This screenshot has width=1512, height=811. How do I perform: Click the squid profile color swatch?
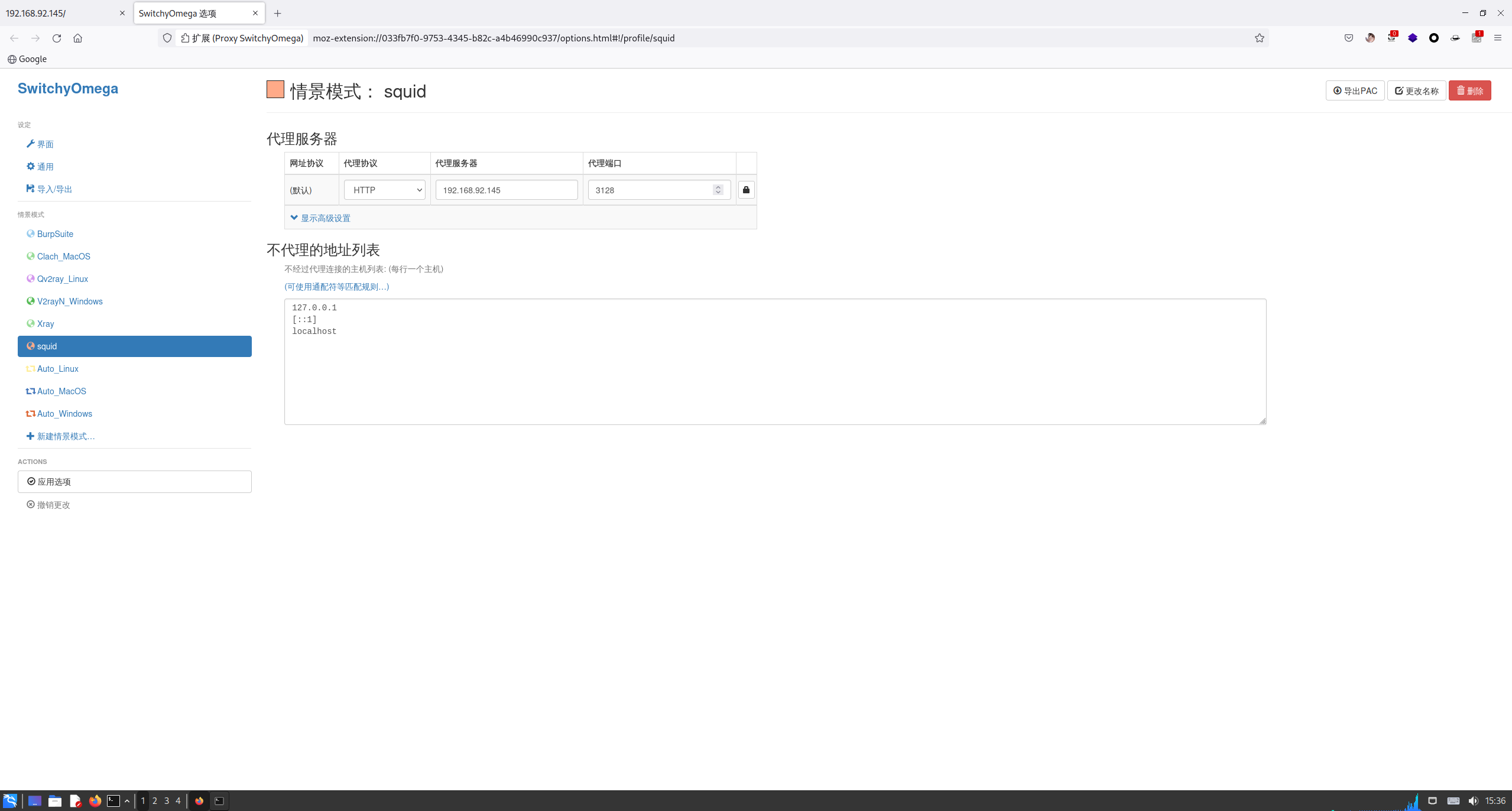click(x=275, y=89)
